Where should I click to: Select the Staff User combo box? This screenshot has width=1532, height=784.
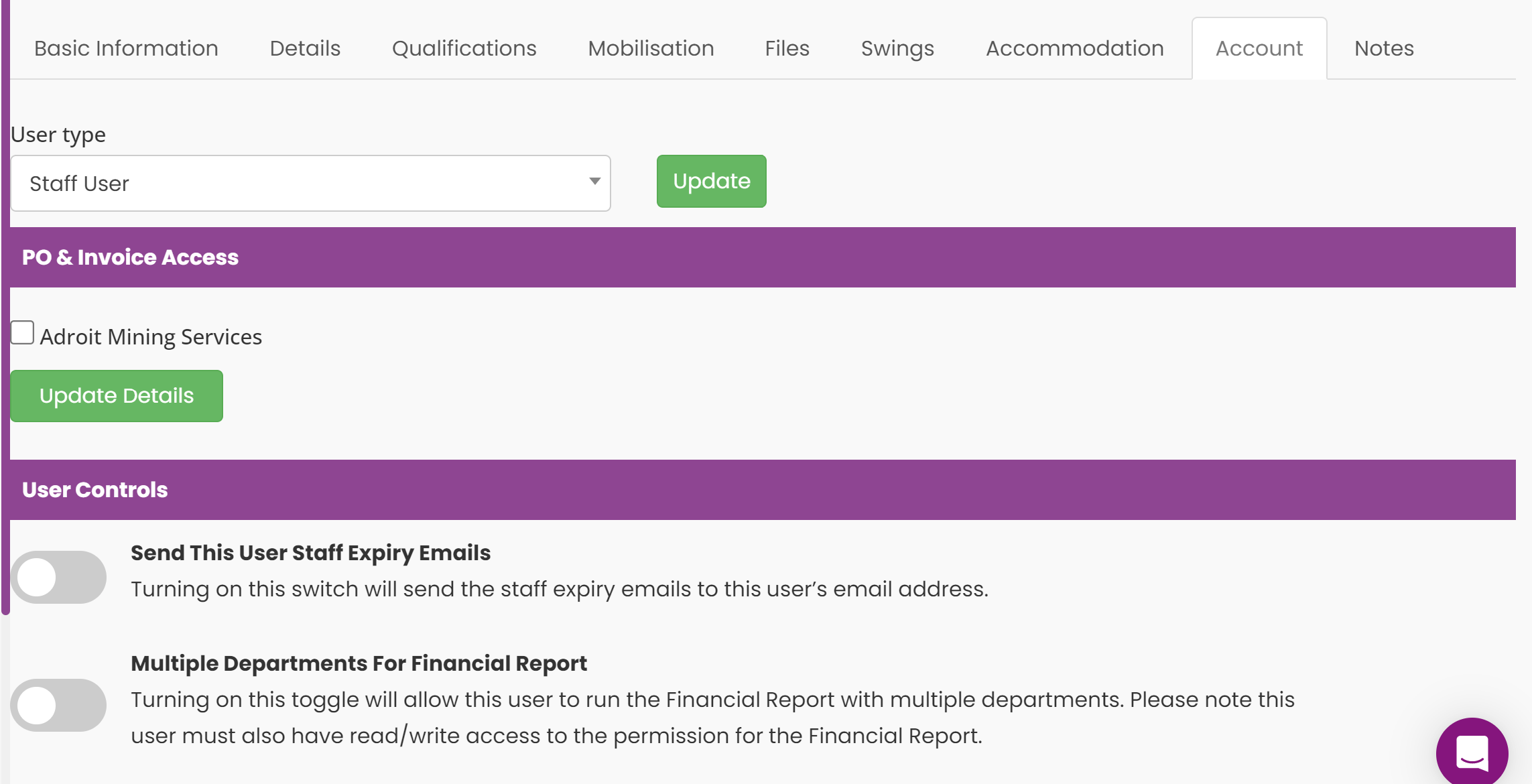click(x=310, y=184)
